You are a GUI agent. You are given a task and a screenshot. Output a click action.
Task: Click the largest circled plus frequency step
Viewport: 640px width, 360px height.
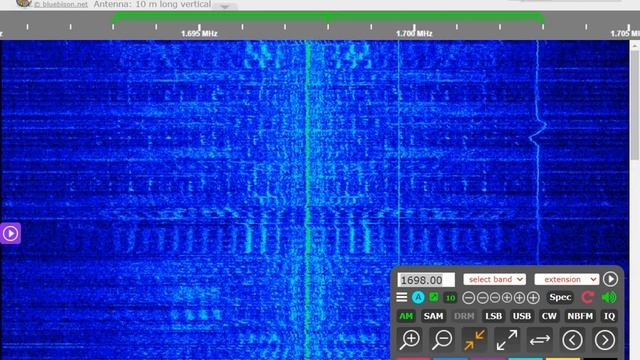(533, 298)
